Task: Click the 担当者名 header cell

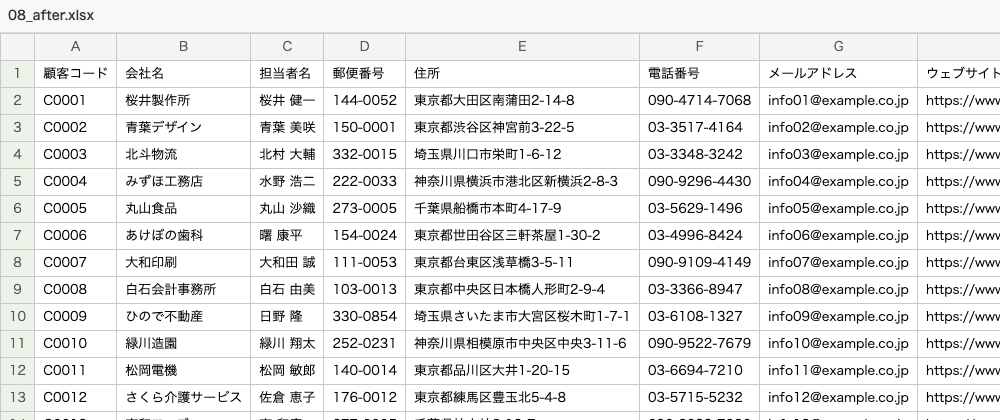Action: point(287,74)
